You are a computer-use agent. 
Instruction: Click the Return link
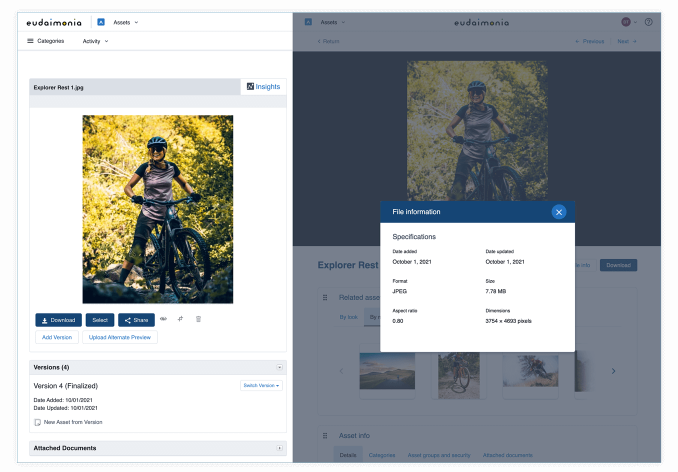click(x=328, y=41)
